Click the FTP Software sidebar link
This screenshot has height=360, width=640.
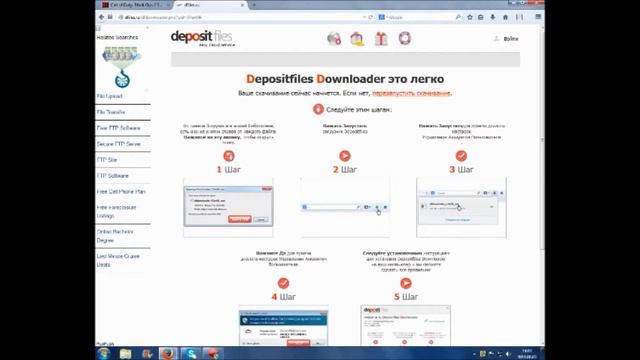pyautogui.click(x=112, y=176)
